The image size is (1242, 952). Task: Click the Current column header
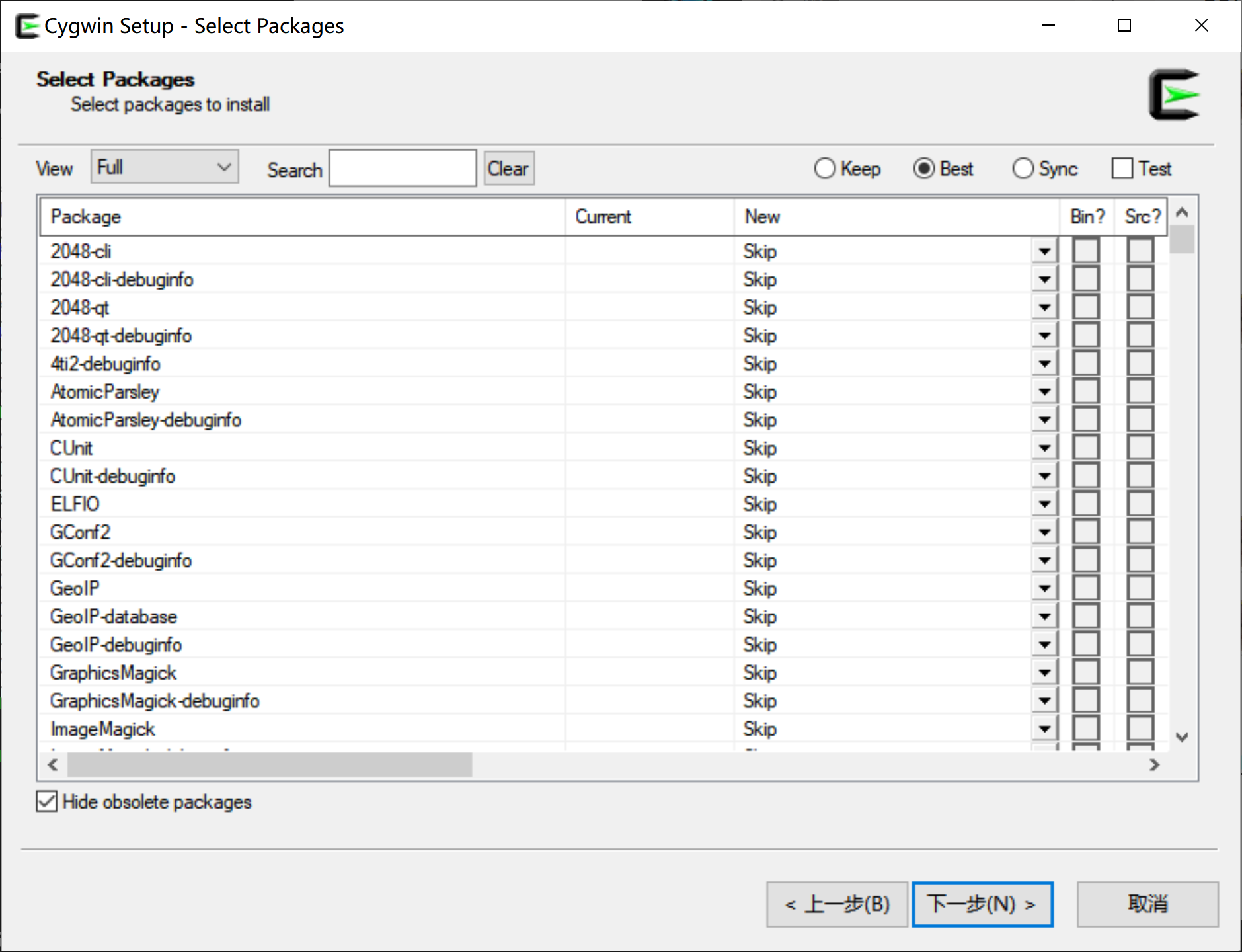tap(650, 217)
